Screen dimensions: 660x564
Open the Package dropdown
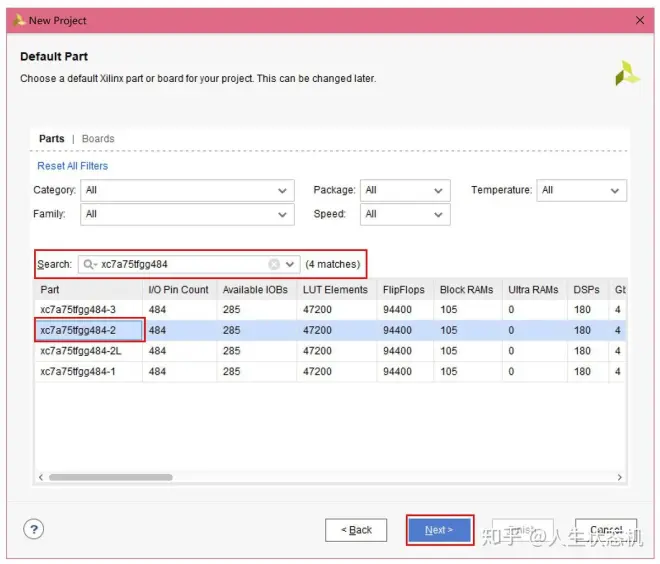405,190
